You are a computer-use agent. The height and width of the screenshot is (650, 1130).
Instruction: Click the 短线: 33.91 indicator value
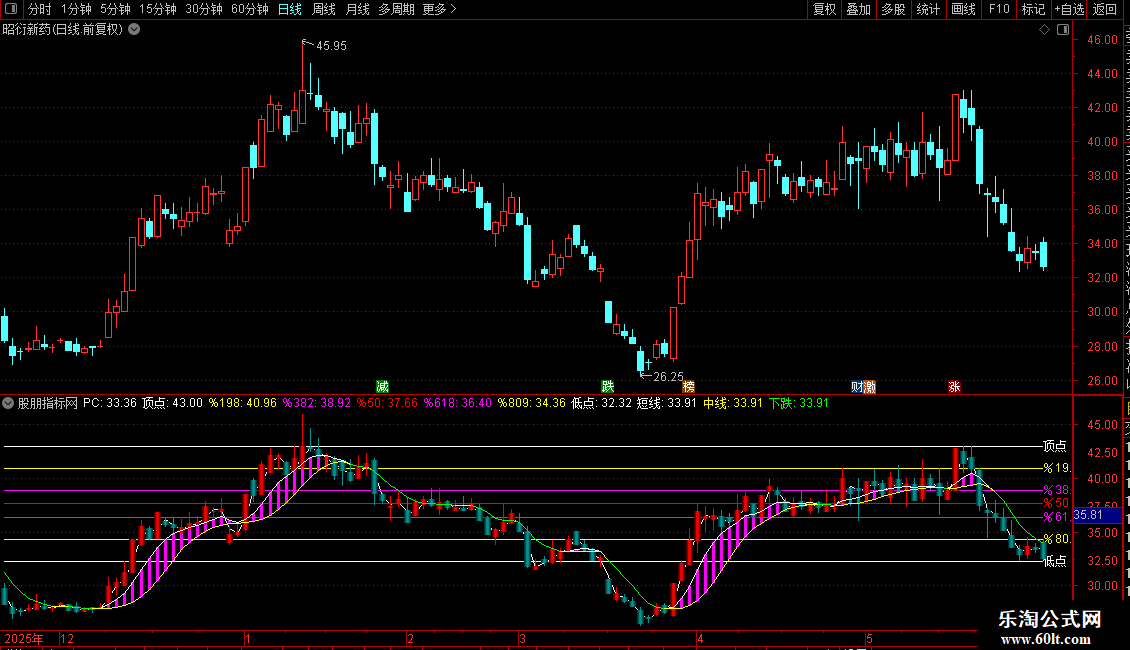click(667, 403)
